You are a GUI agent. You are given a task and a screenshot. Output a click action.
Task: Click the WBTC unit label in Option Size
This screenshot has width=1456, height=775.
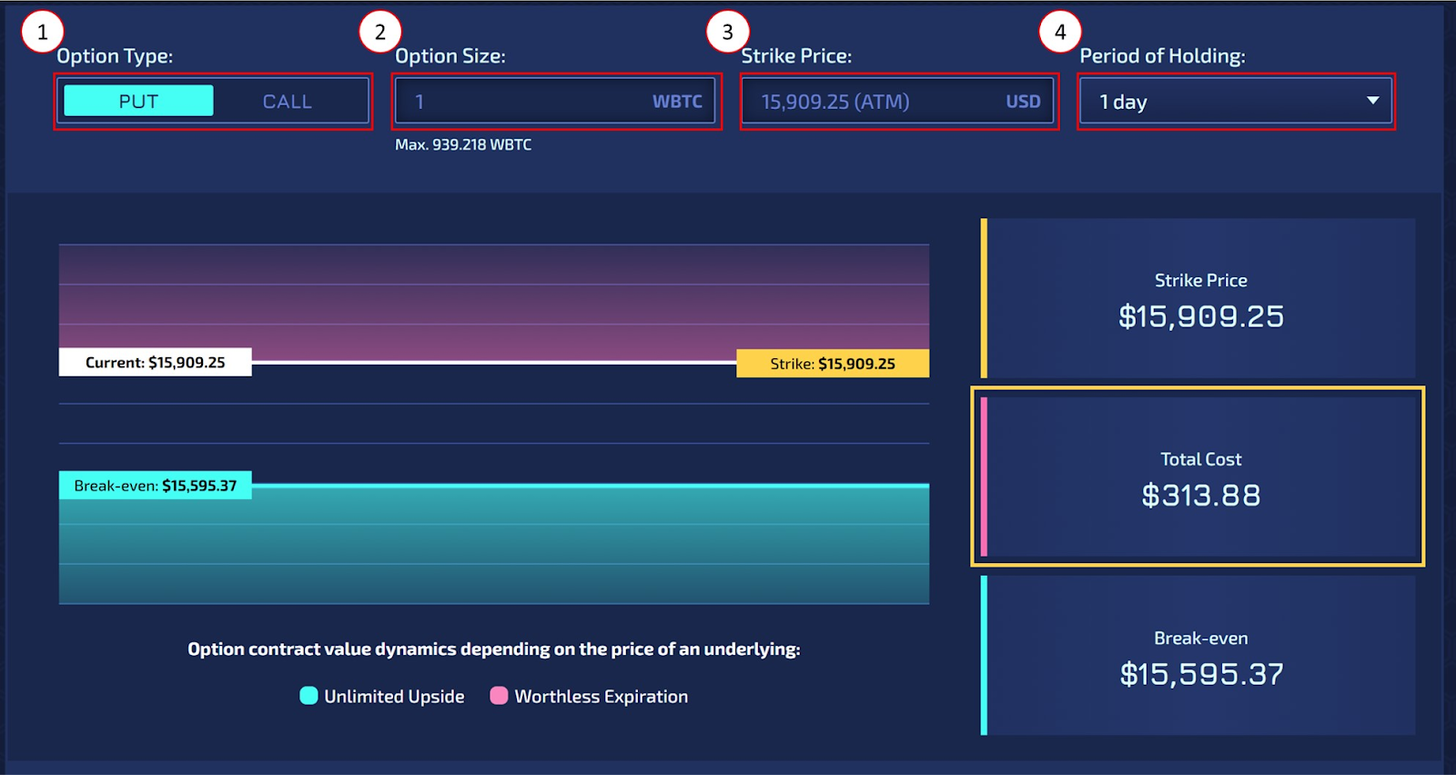pos(677,102)
